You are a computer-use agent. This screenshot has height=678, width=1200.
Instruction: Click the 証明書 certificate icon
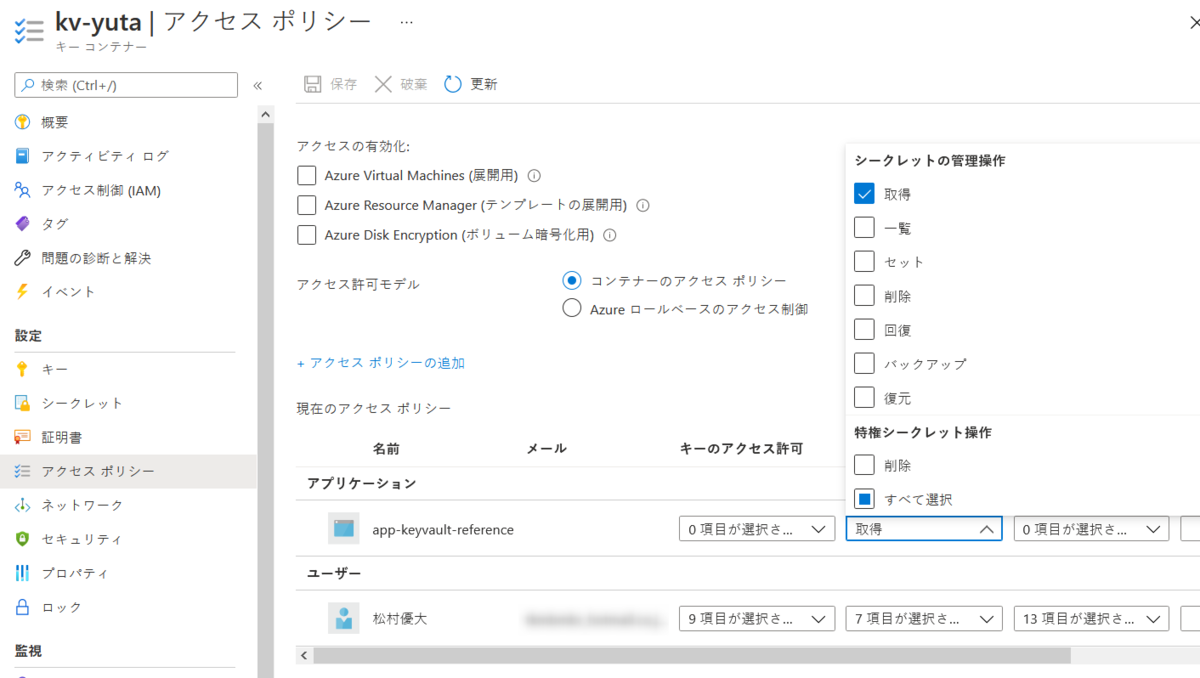pyautogui.click(x=23, y=437)
